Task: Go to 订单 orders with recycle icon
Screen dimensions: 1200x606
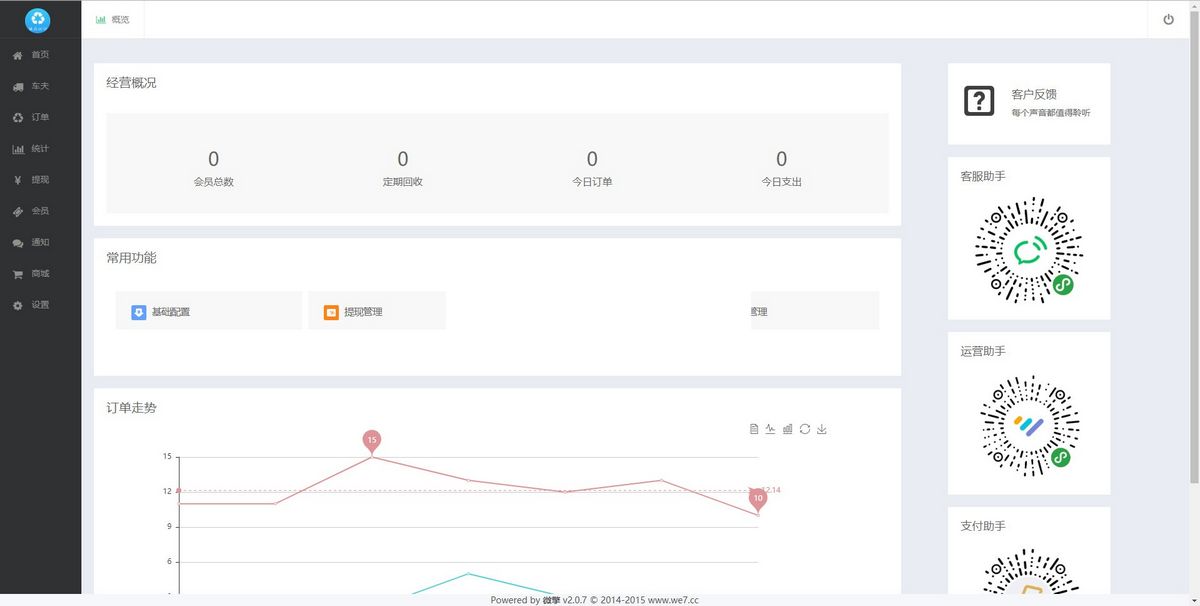Action: point(40,117)
